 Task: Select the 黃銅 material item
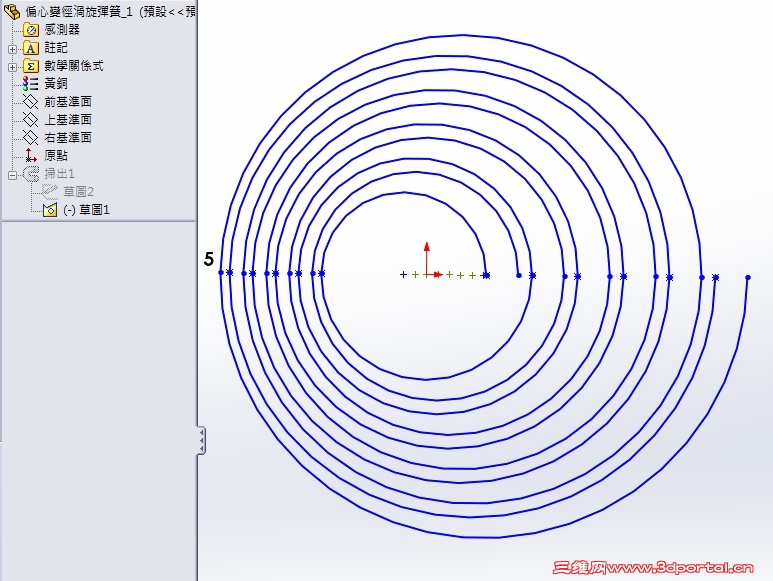pos(56,84)
